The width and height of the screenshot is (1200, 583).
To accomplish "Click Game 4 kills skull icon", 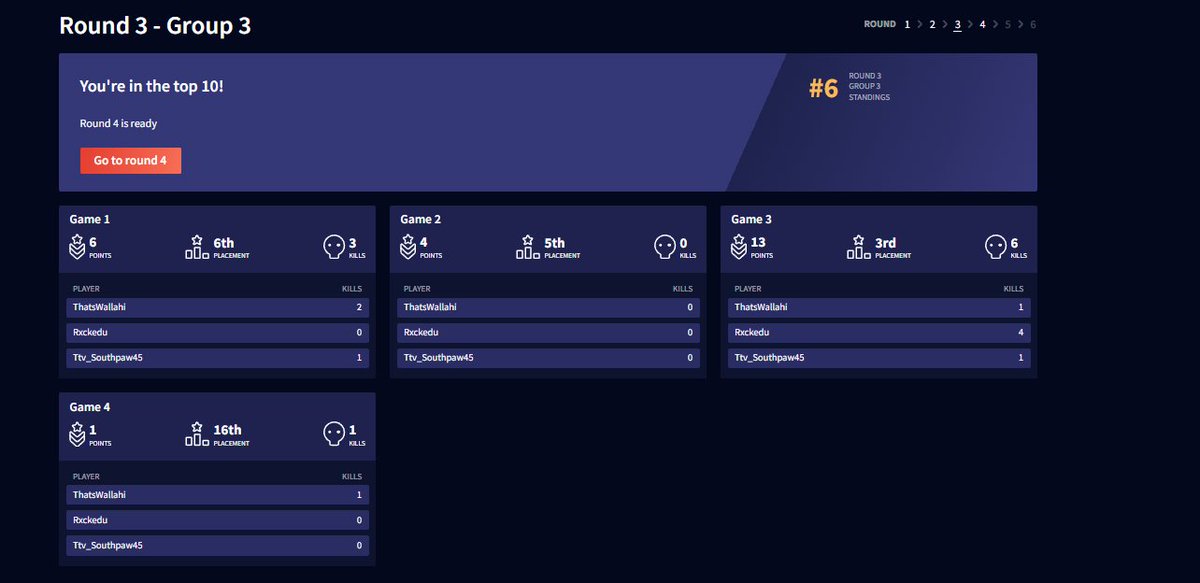I will coord(334,434).
